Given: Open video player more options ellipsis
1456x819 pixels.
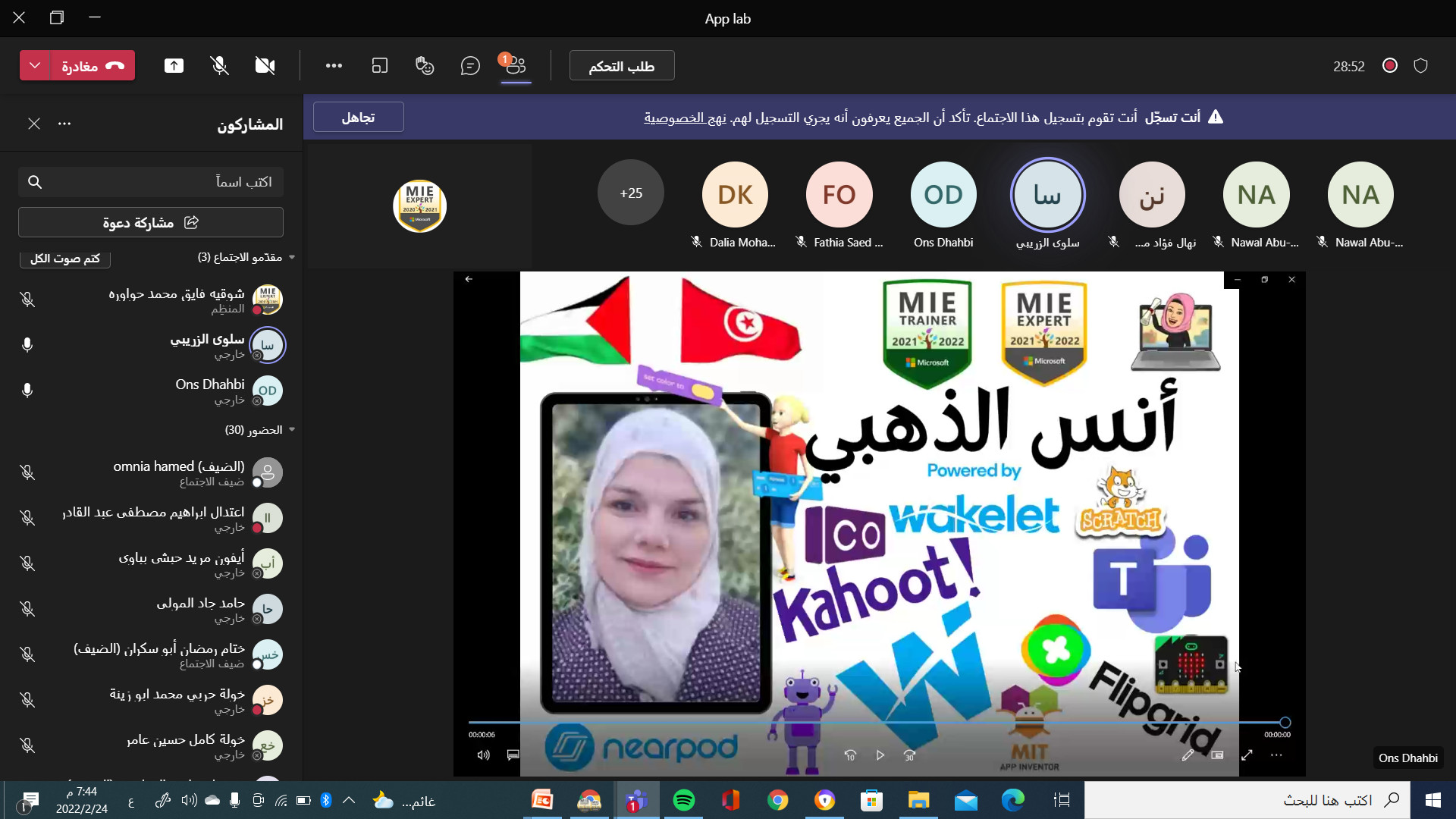Looking at the screenshot, I should (x=1276, y=755).
